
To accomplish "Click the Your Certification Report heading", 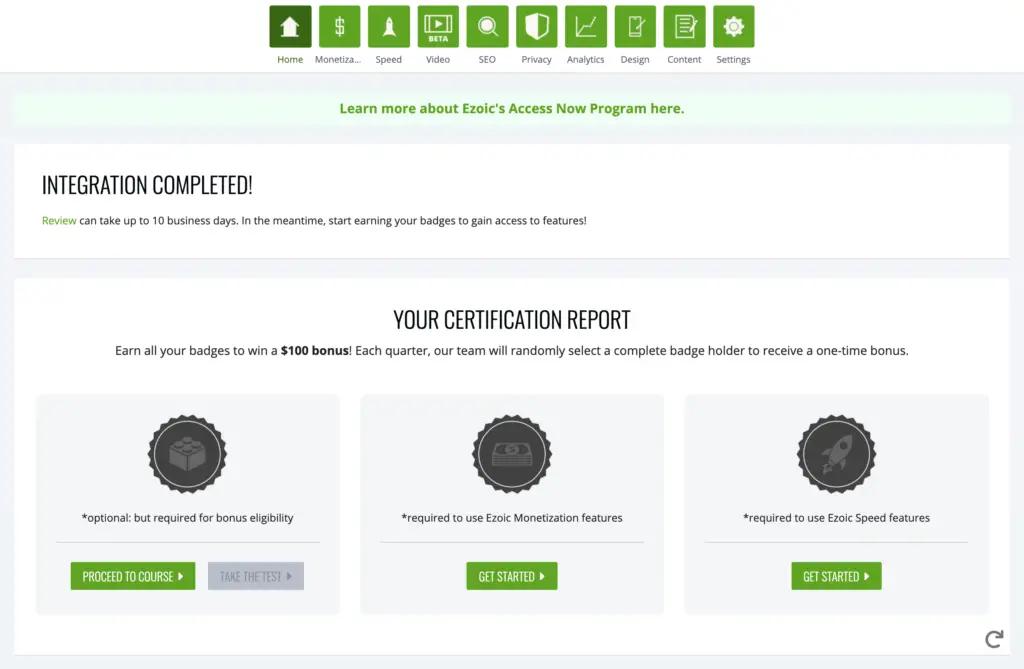I will [x=512, y=320].
